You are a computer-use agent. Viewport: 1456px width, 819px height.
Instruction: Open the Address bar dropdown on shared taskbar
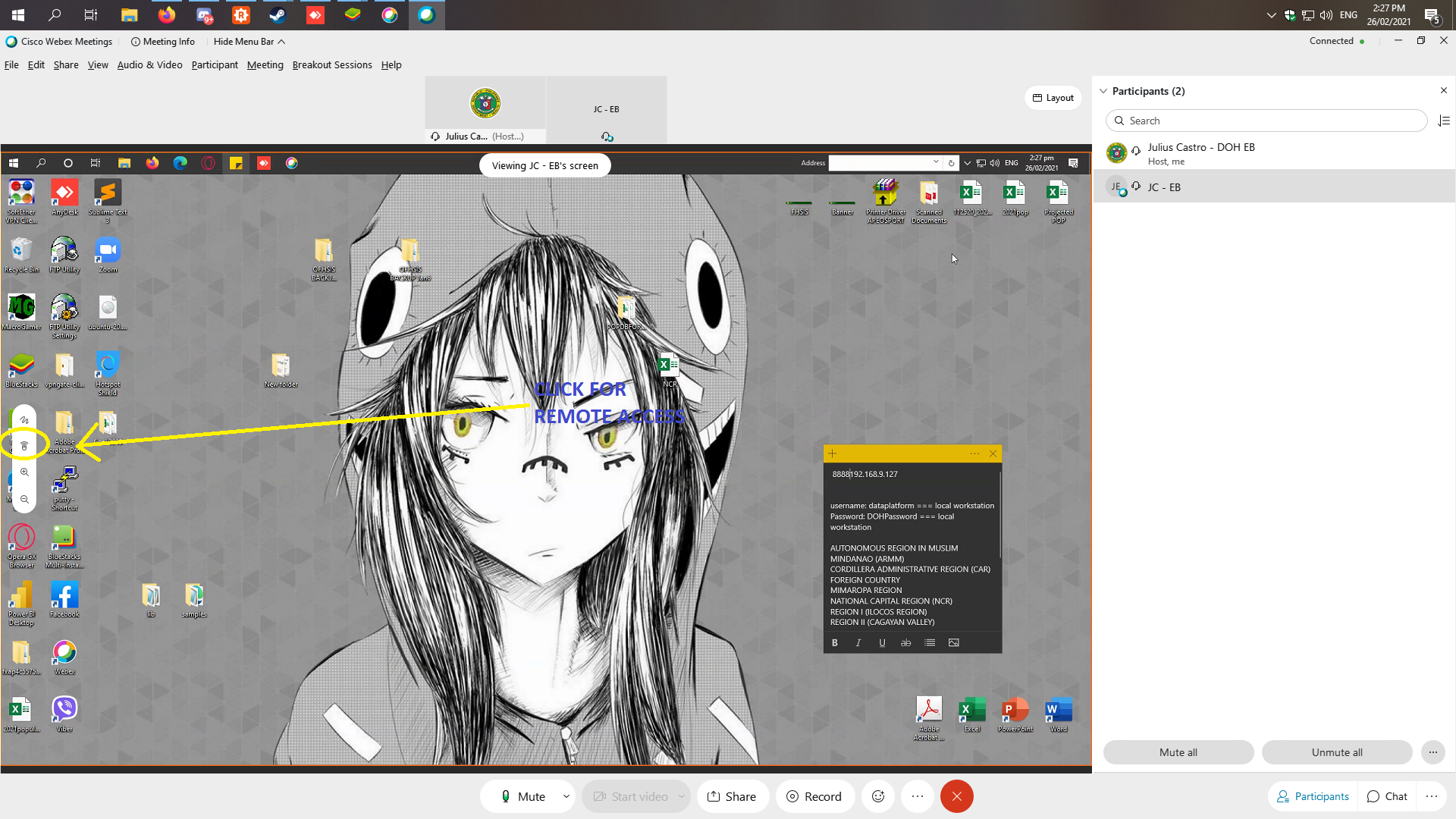[x=937, y=162]
